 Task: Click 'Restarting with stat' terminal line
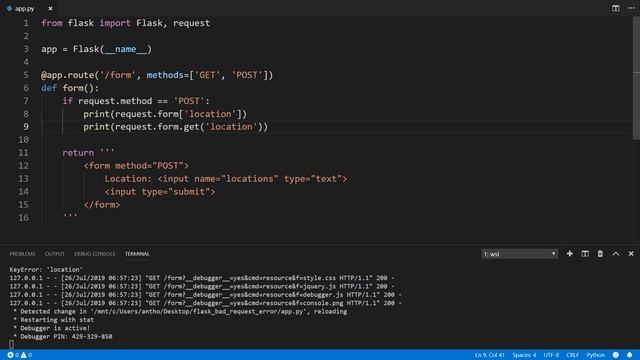pos(53,320)
